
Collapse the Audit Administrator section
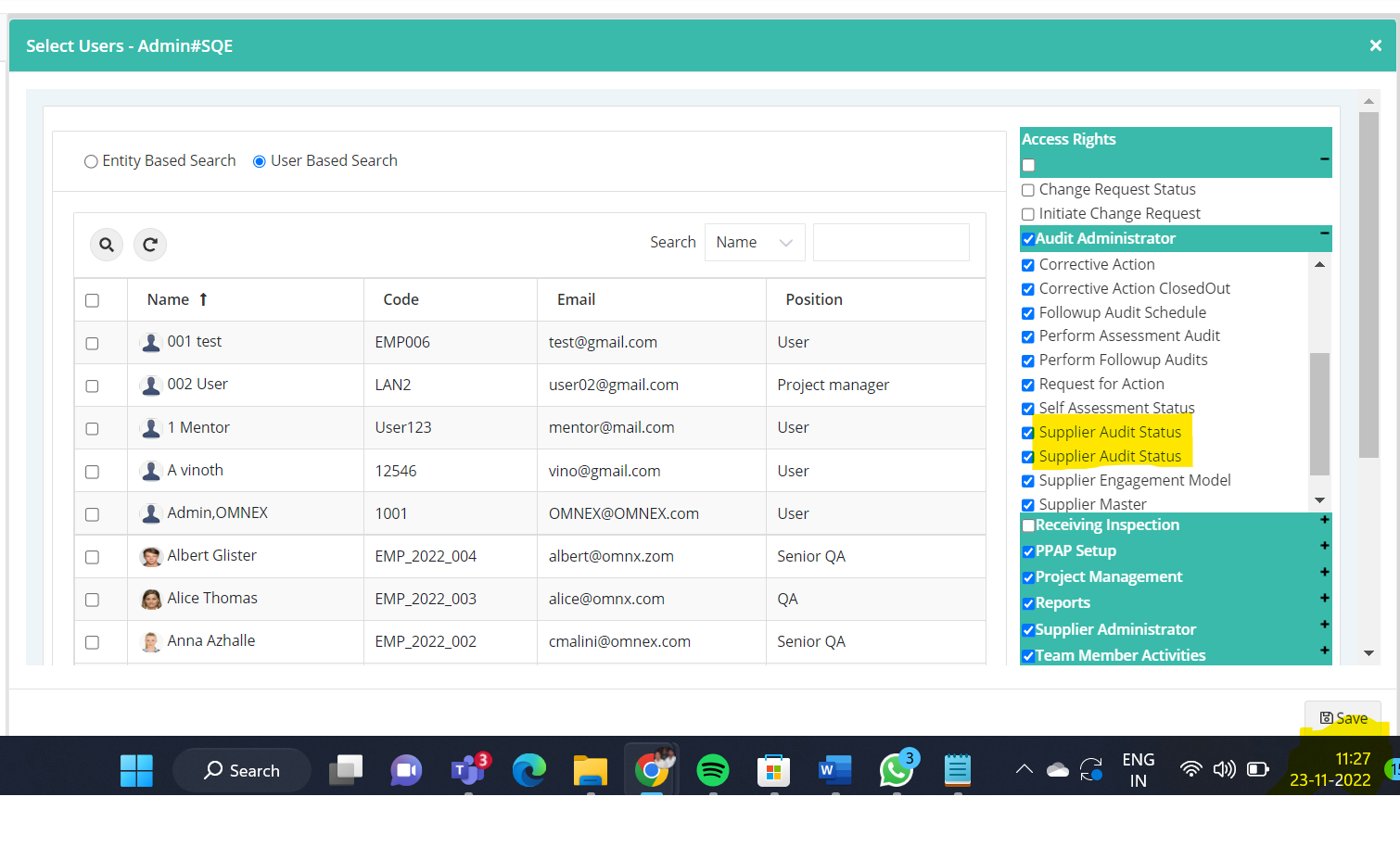point(1325,233)
